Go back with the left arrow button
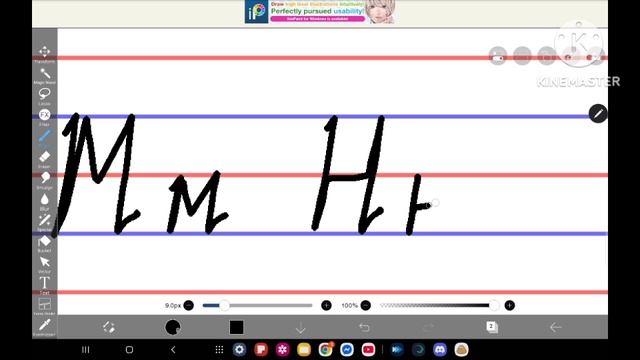The height and width of the screenshot is (360, 640). [x=556, y=327]
